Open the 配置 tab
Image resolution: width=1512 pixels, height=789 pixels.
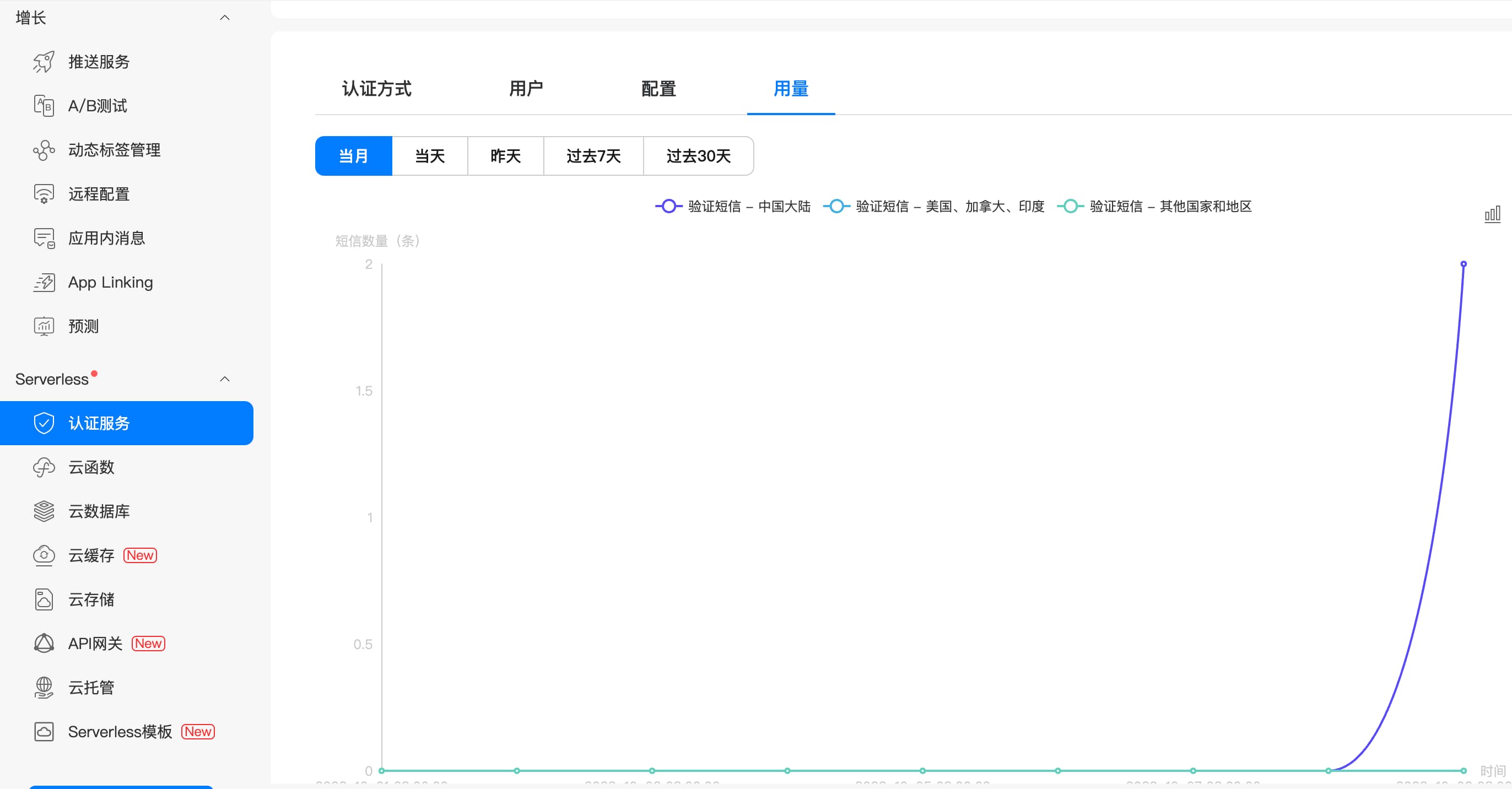[658, 89]
